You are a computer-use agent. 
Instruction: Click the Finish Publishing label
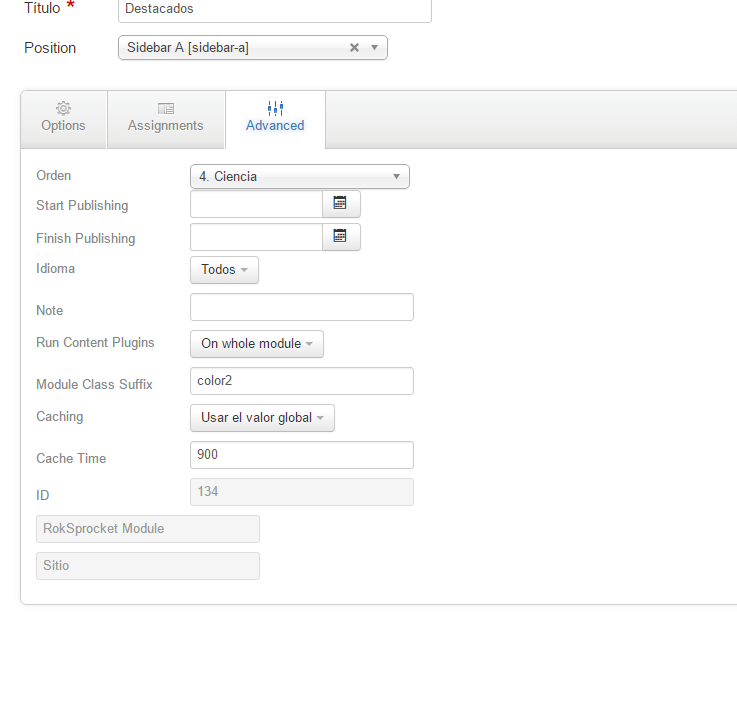86,238
